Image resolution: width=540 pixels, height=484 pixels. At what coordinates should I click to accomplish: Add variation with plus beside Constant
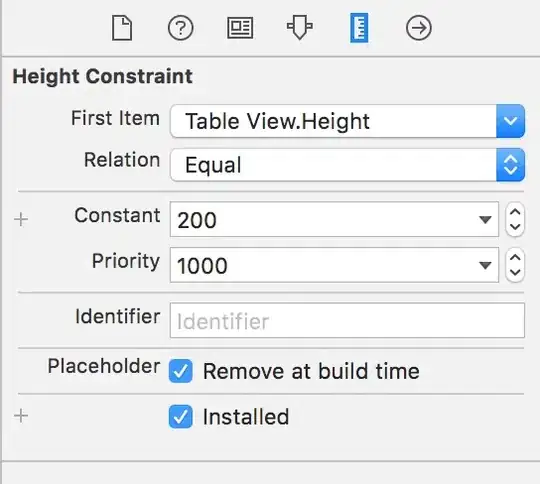pyautogui.click(x=21, y=219)
